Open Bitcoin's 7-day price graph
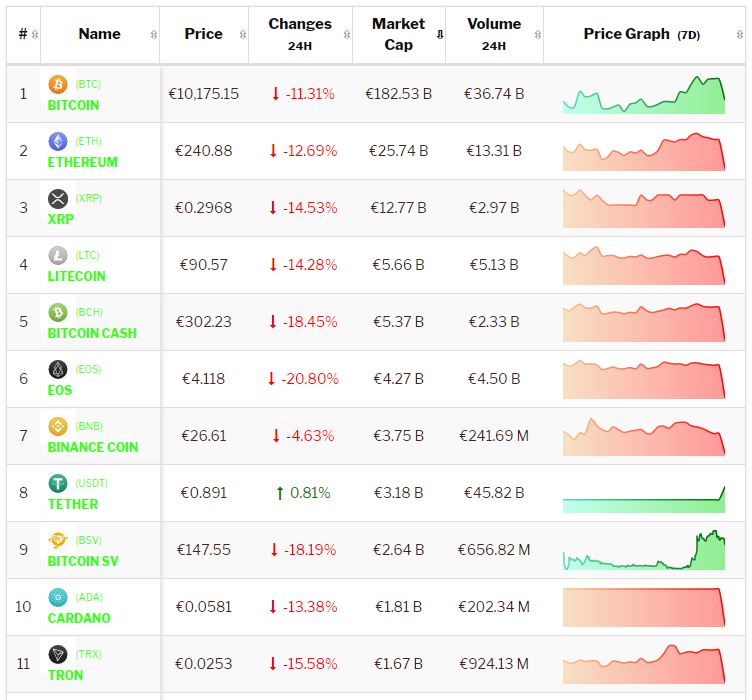The height and width of the screenshot is (700, 752). pos(643,95)
